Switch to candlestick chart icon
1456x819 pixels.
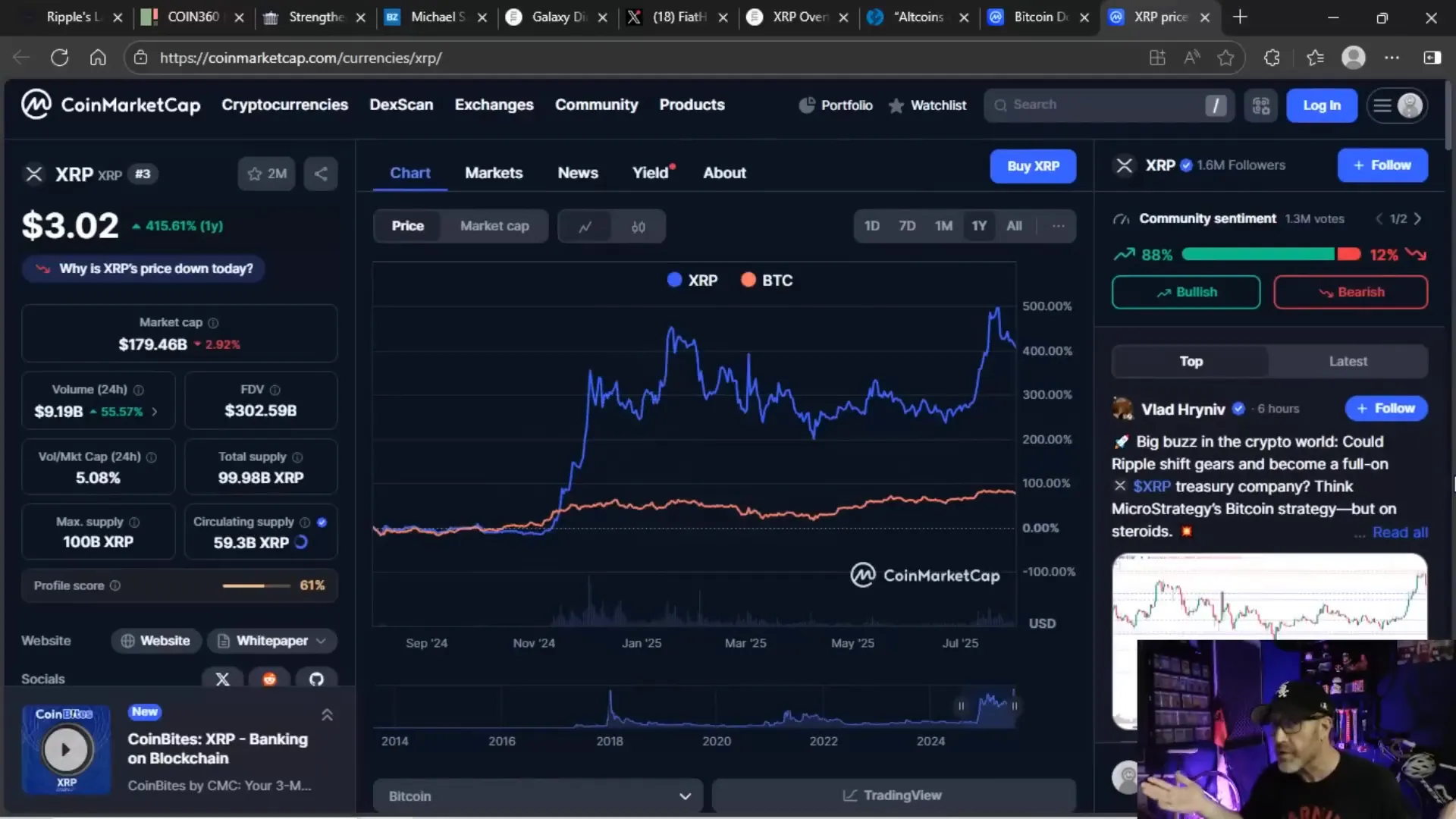[639, 226]
